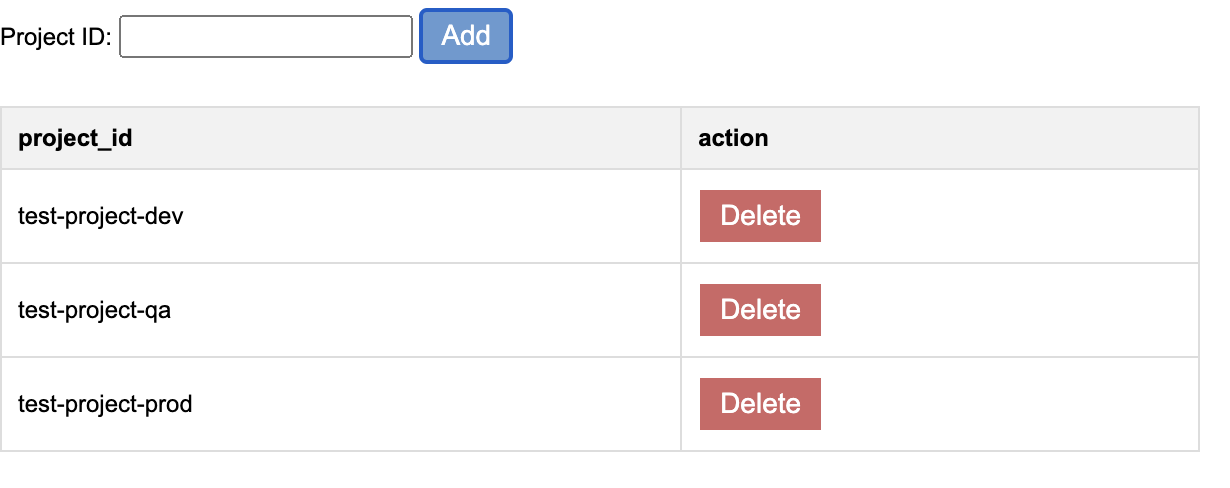The width and height of the screenshot is (1230, 488).
Task: Click the first table column's header cell
Action: (x=75, y=138)
